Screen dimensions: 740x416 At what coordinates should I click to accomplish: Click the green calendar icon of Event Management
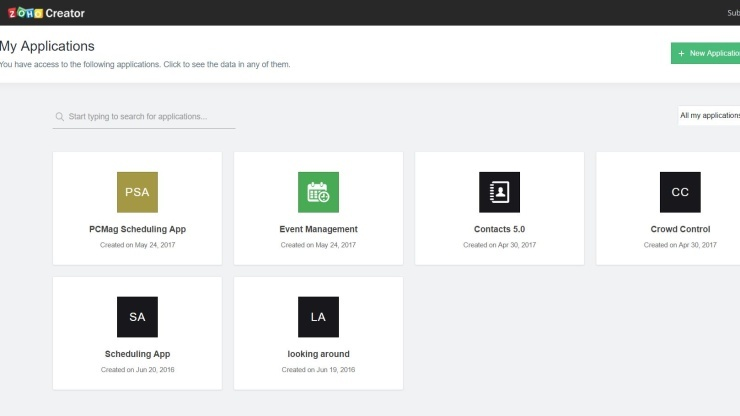pyautogui.click(x=318, y=192)
